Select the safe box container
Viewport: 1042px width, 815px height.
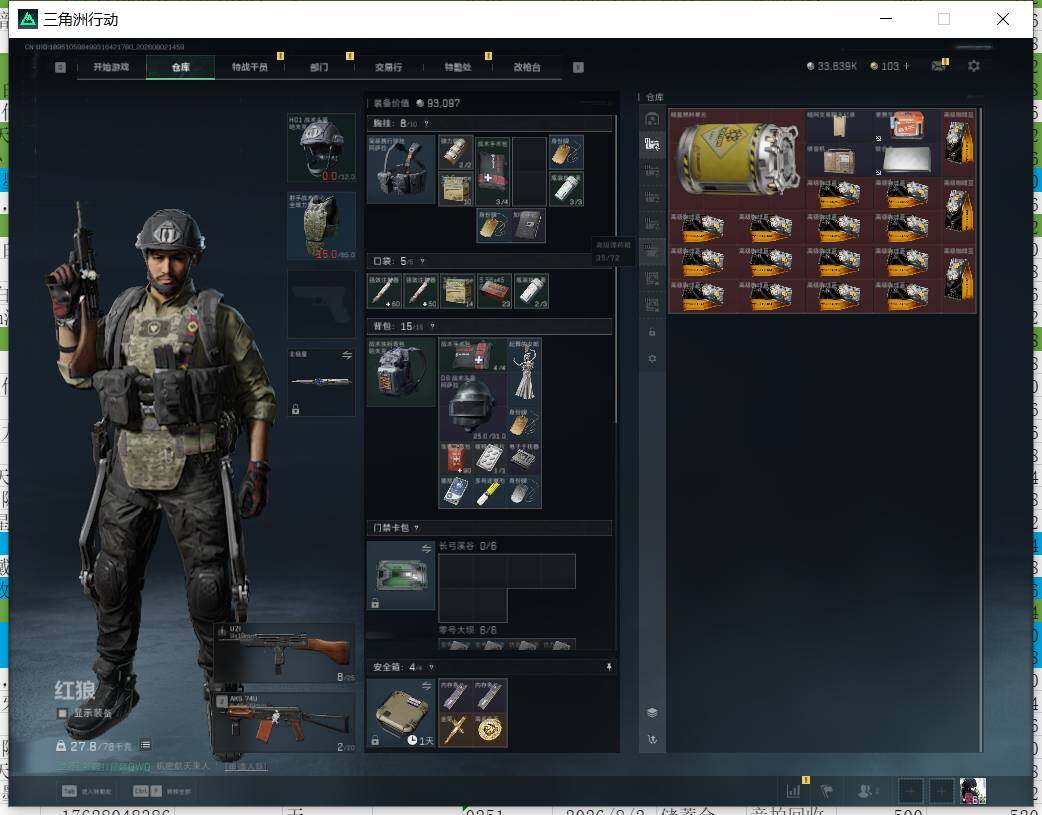coord(401,713)
